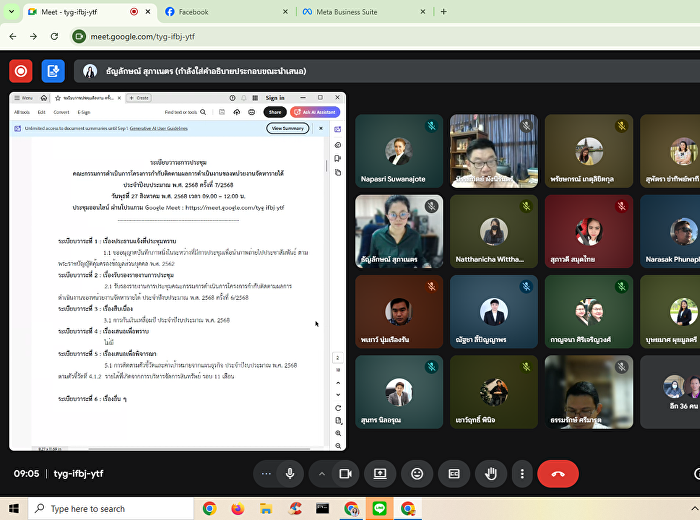Image resolution: width=700 pixels, height=520 pixels.
Task: Click the raise hand button
Action: coord(490,473)
